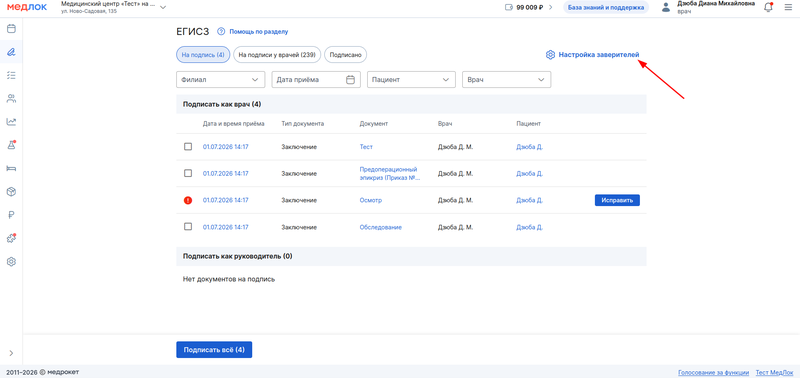Click the Дата и время приёма column header
Viewport: 800px width, 378px height.
point(233,123)
